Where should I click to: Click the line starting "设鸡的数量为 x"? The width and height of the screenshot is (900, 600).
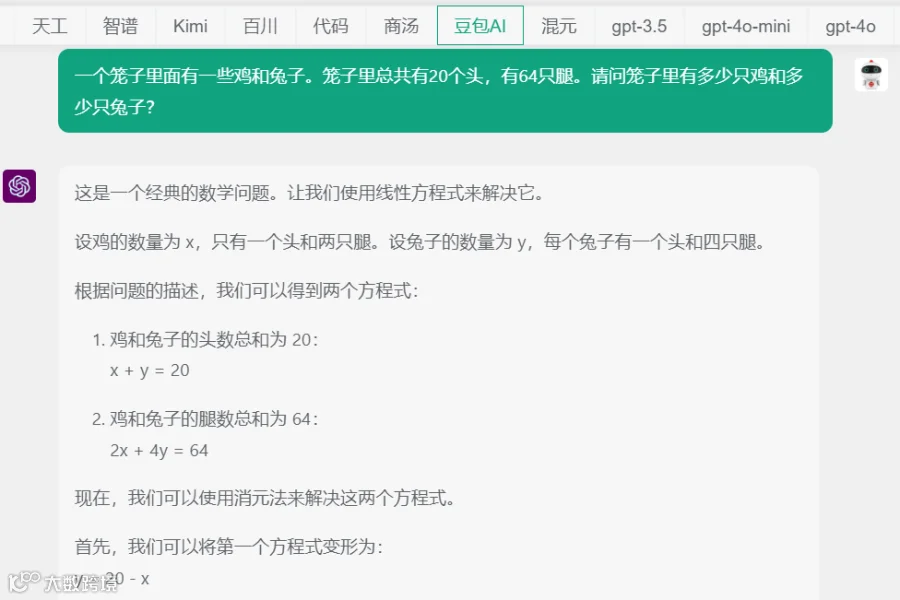tap(420, 242)
